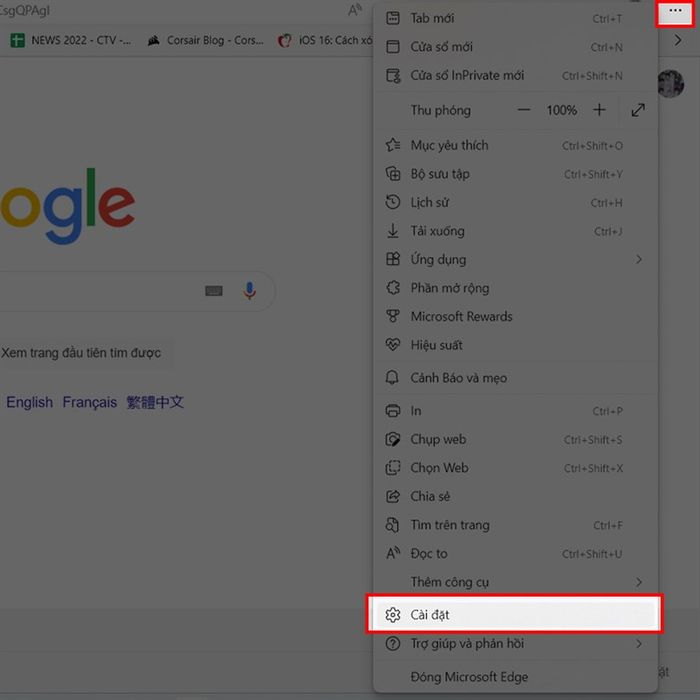
Task: Click the read aloud icon in address bar
Action: point(355,10)
